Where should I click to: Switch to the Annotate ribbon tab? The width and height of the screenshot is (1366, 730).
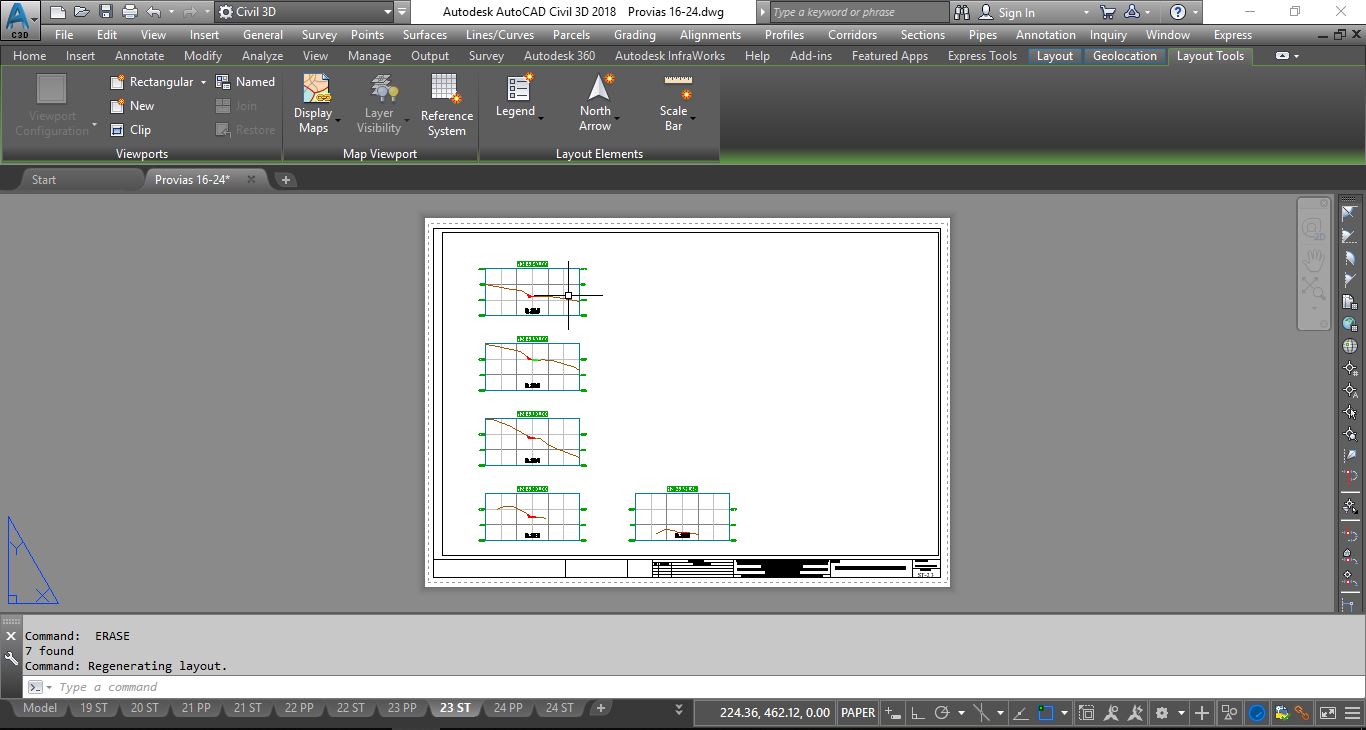click(x=139, y=56)
